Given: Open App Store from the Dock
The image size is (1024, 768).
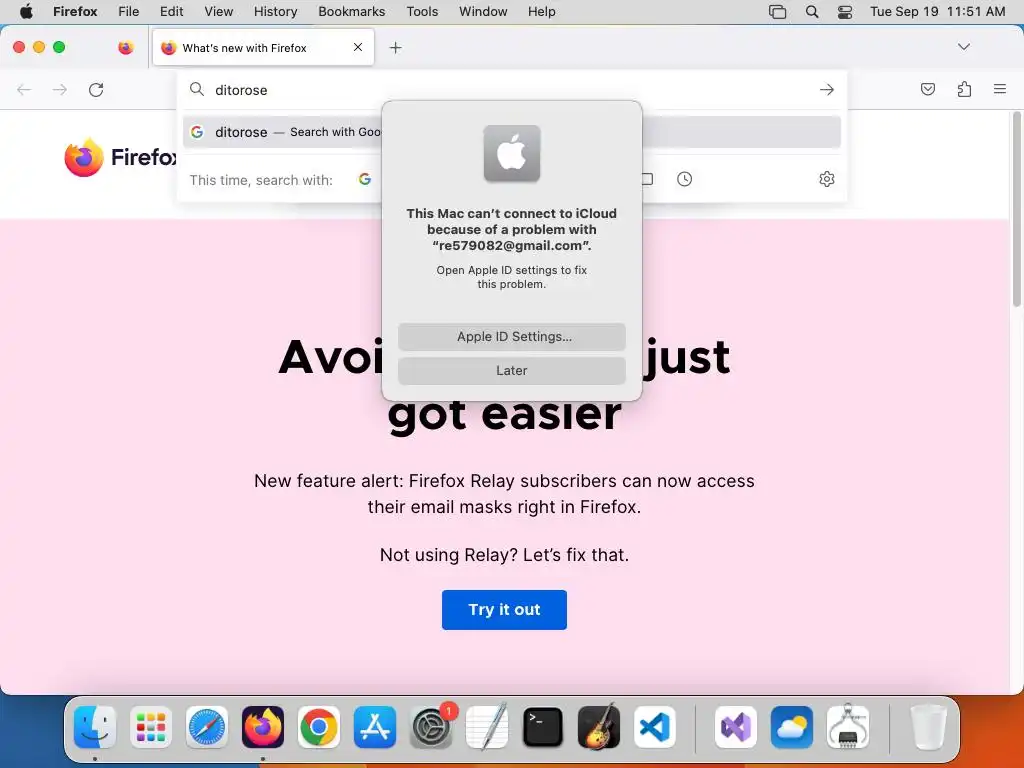Looking at the screenshot, I should click(375, 727).
